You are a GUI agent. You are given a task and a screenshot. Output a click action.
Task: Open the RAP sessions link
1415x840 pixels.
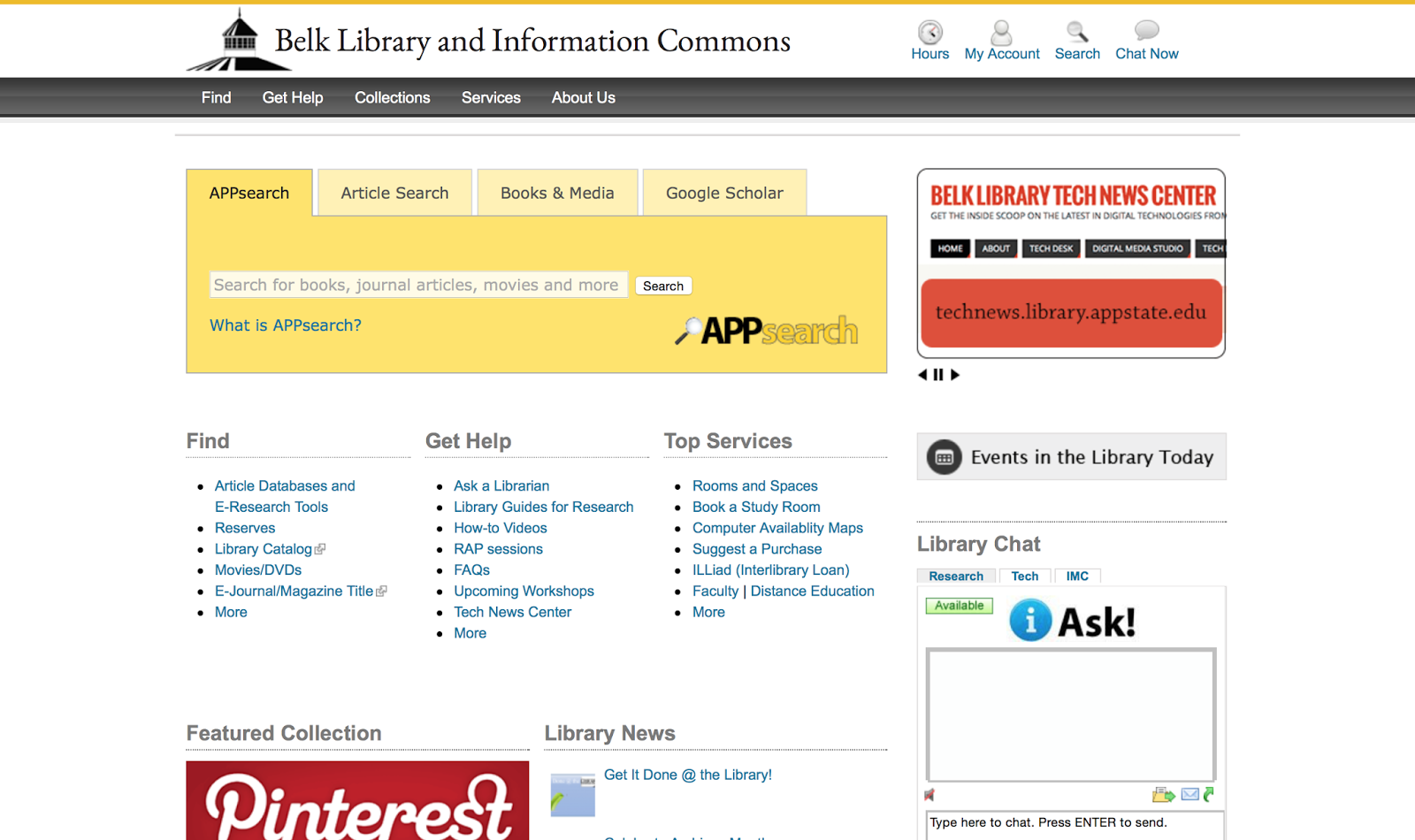point(499,549)
